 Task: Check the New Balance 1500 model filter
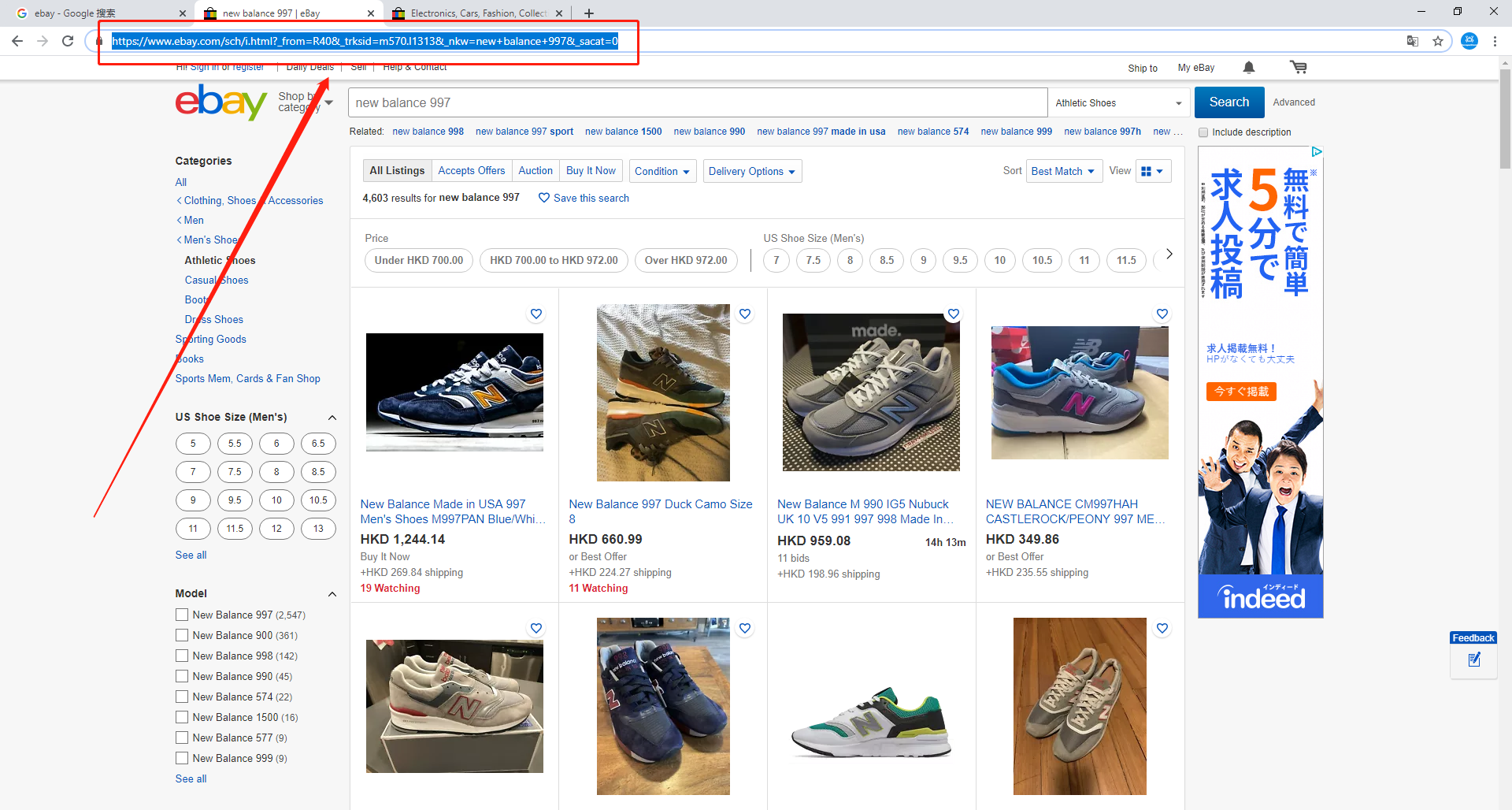tap(182, 717)
